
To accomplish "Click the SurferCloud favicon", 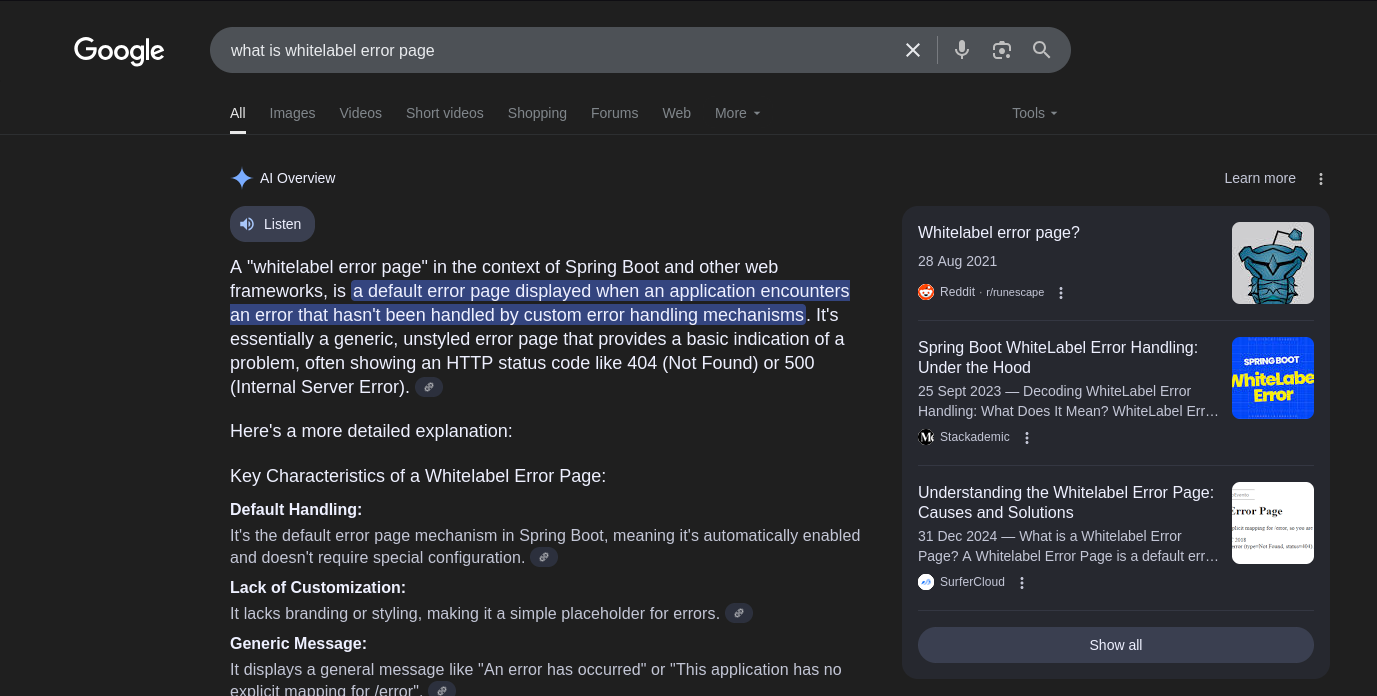I will click(x=926, y=582).
